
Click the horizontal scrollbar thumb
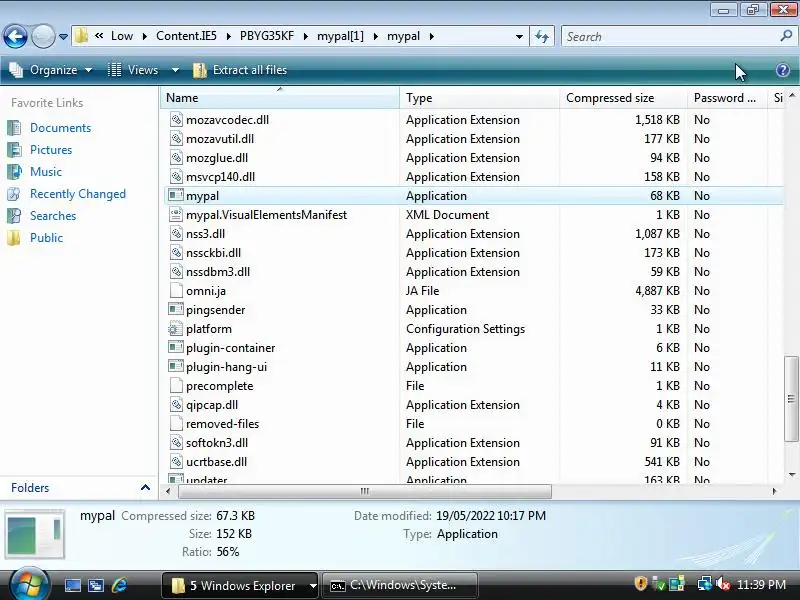pos(365,491)
